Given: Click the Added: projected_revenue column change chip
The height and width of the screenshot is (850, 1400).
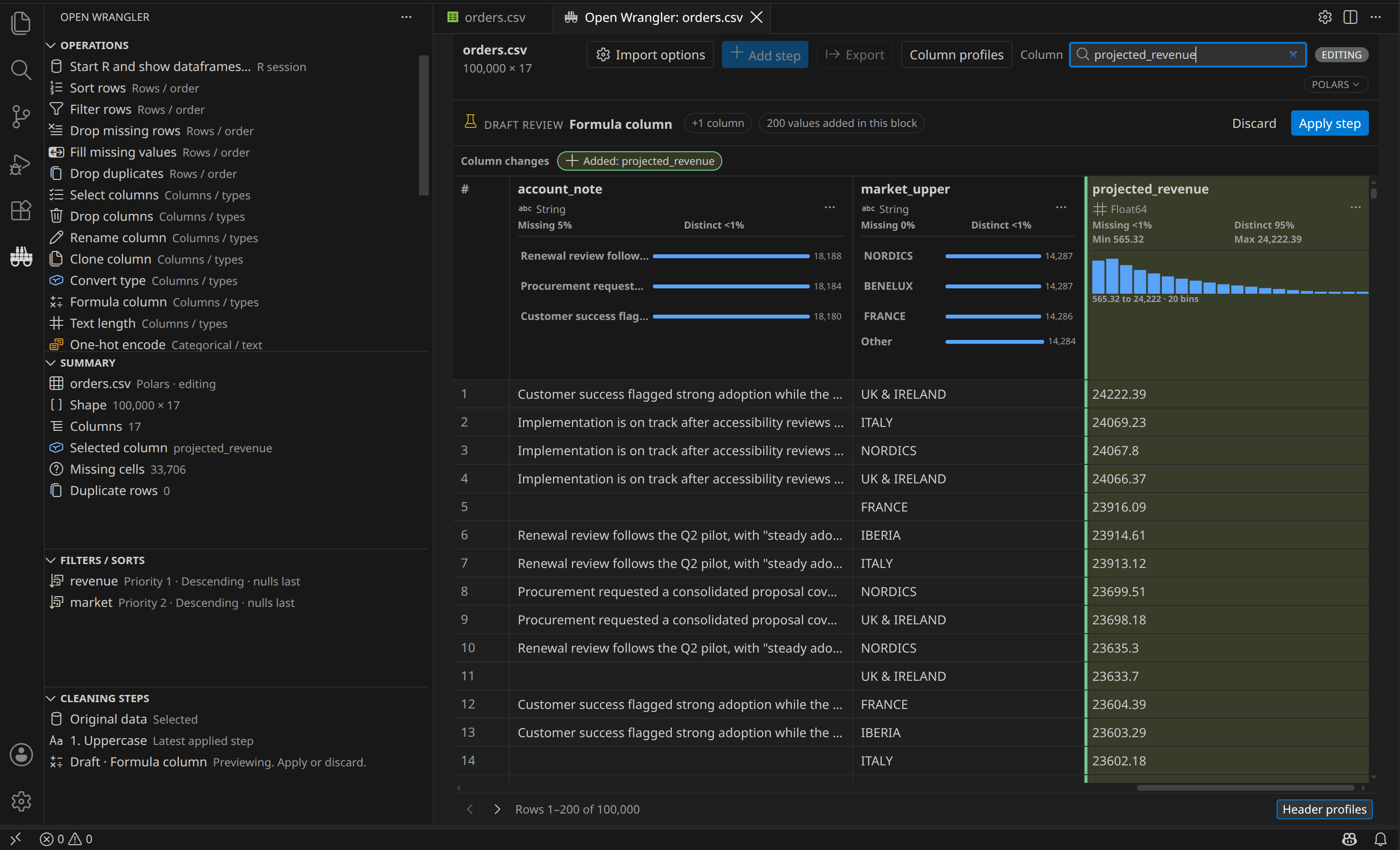Looking at the screenshot, I should [639, 161].
